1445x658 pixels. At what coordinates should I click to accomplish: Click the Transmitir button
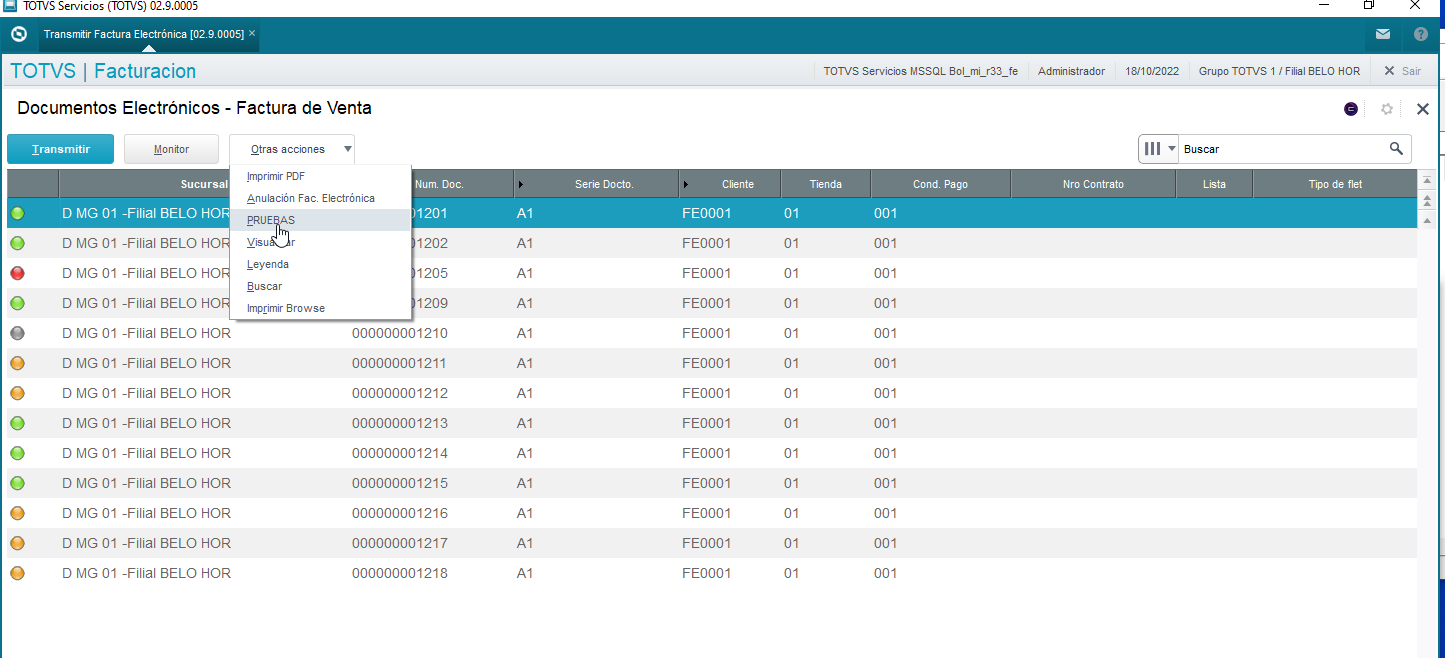[60, 149]
